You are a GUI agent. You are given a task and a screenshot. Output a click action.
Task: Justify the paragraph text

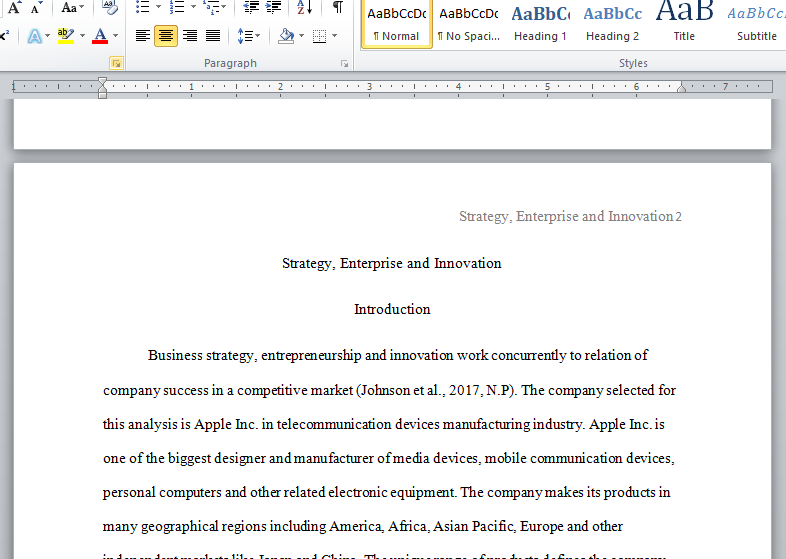(213, 36)
